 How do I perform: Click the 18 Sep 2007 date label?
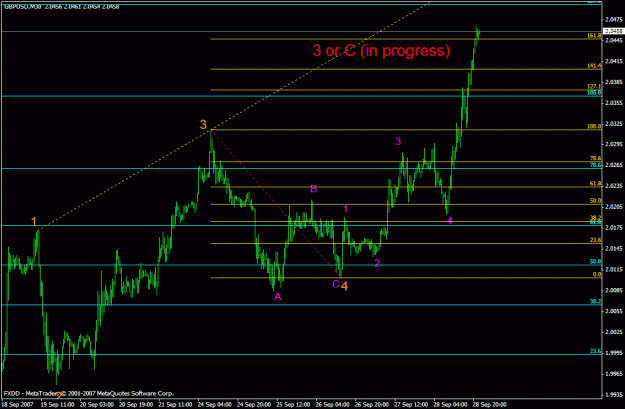18,404
